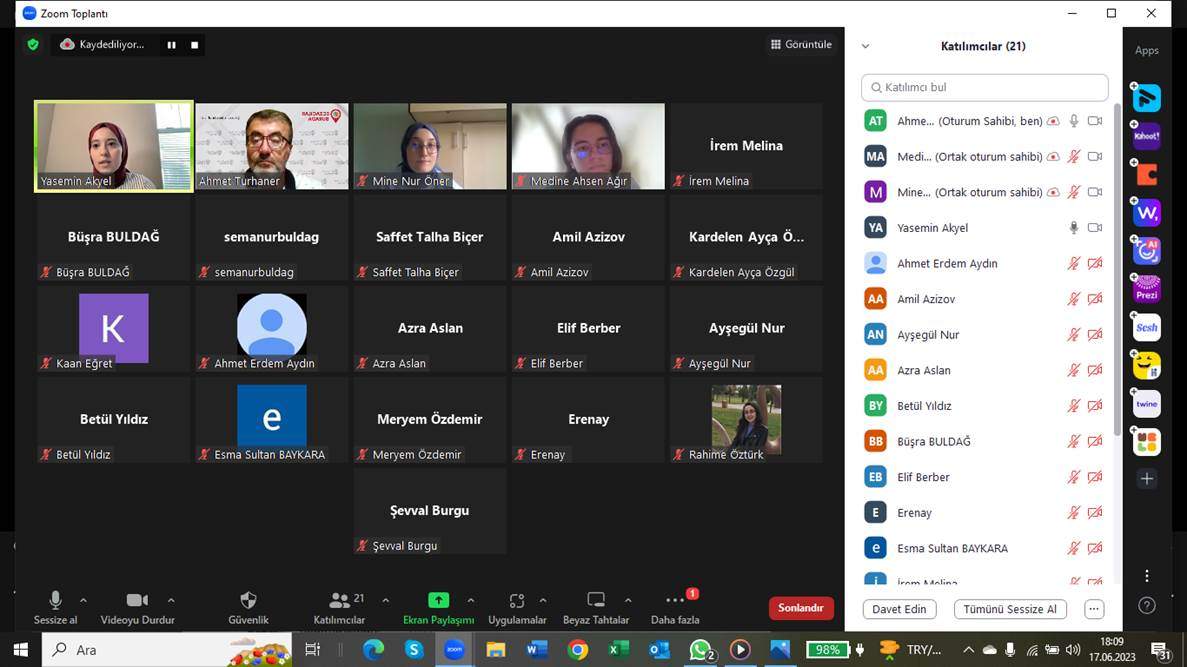Click the Güvenlik shield icon
1187x667 pixels.
pyautogui.click(x=248, y=600)
